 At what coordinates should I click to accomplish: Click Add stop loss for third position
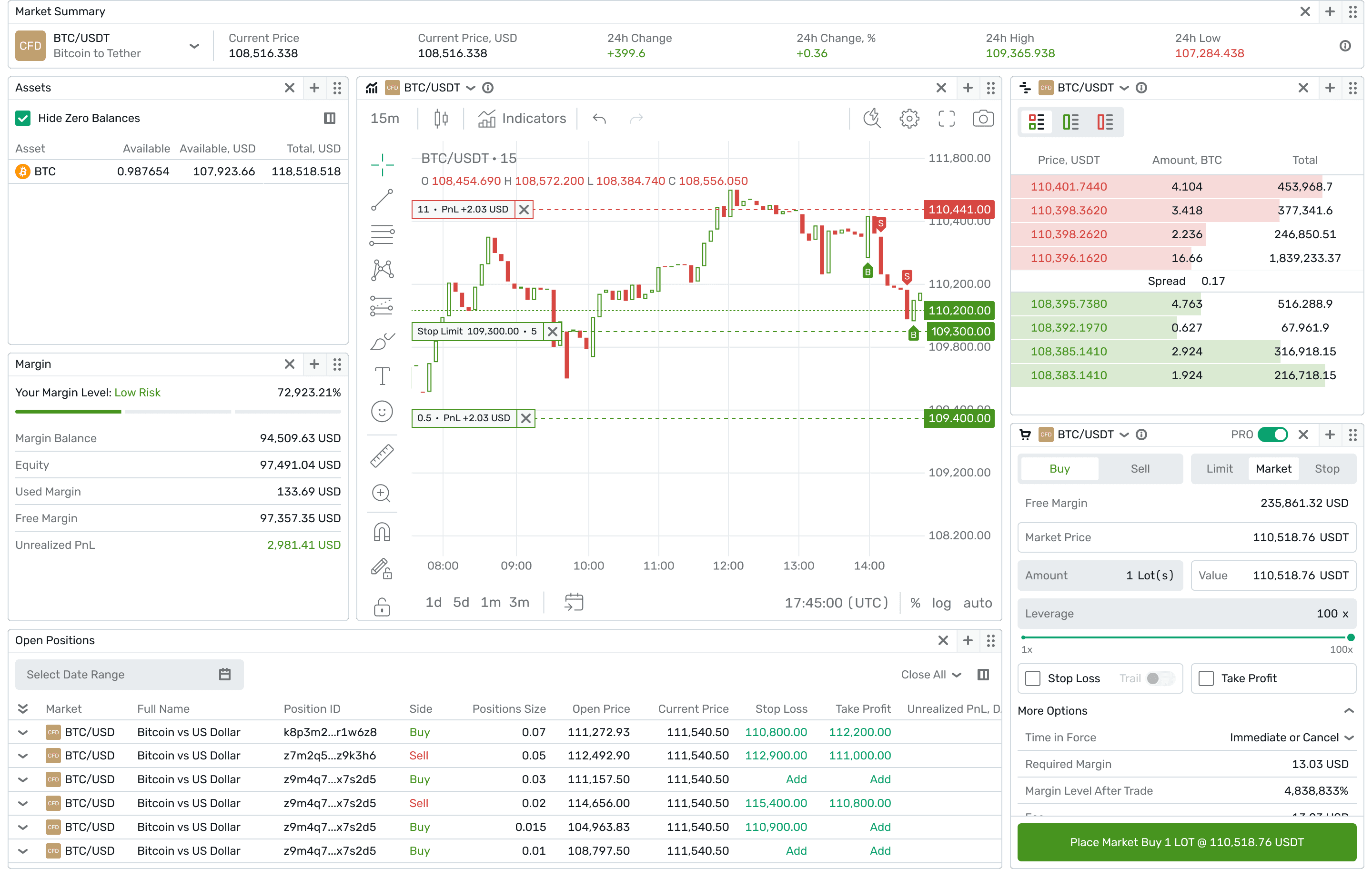click(x=796, y=779)
